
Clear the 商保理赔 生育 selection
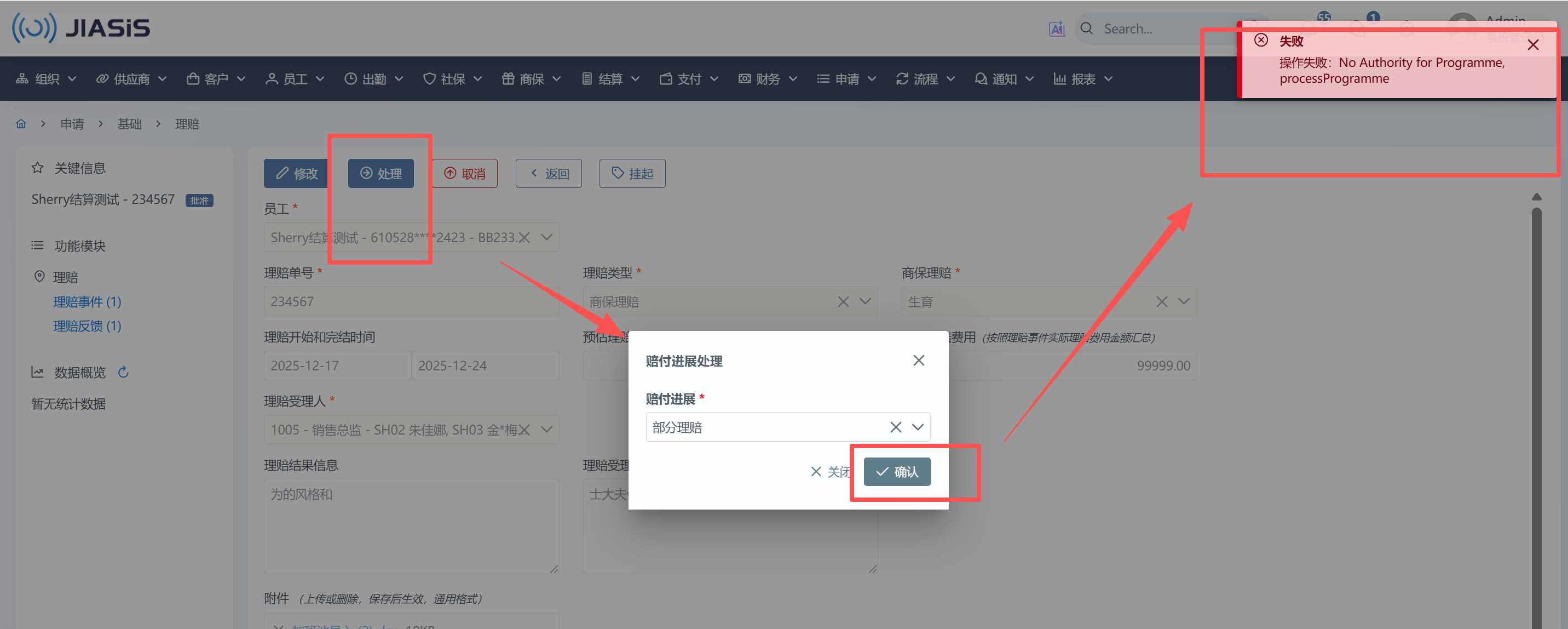pos(1161,302)
